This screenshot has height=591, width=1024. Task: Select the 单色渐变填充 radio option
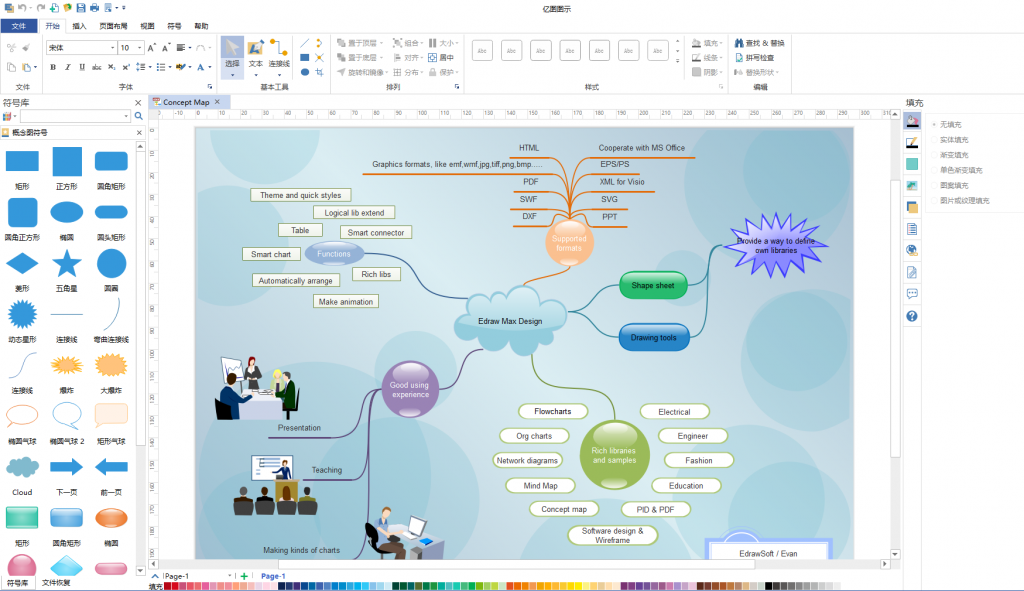click(x=934, y=170)
